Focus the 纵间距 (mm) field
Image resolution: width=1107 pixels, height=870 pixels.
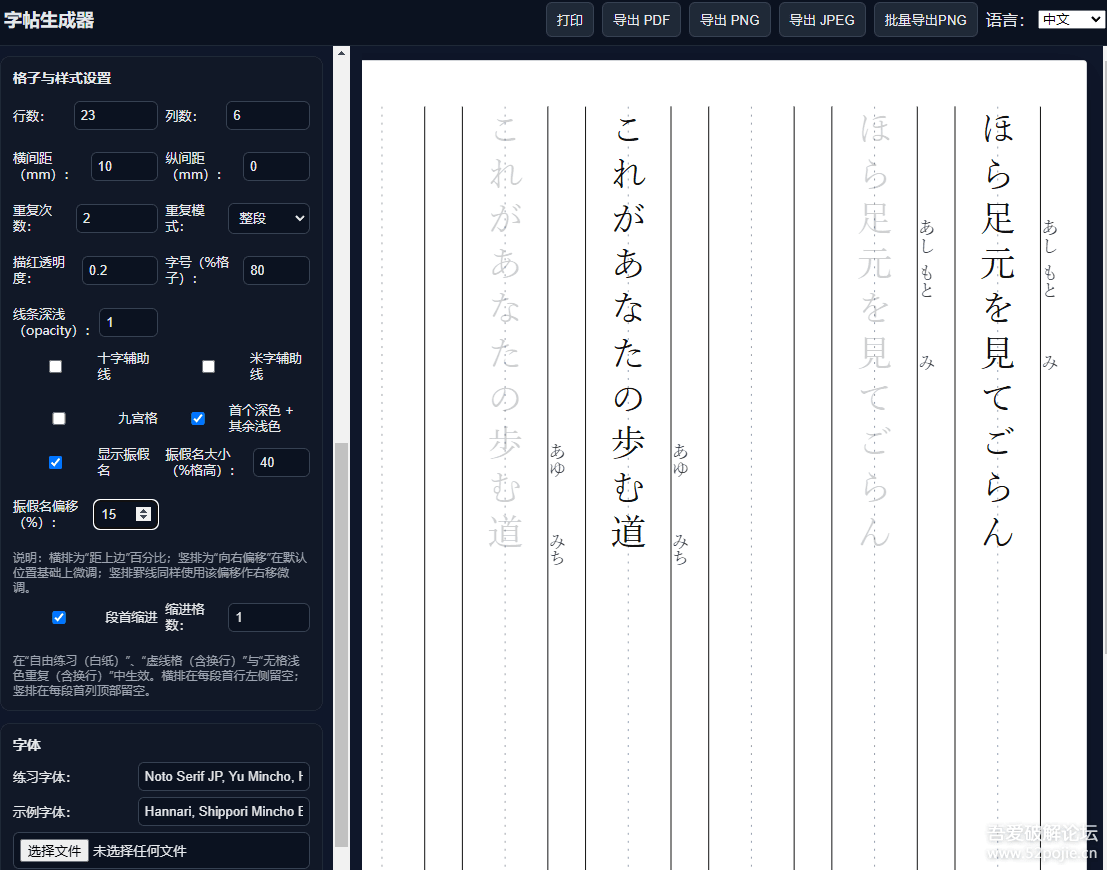click(x=276, y=166)
